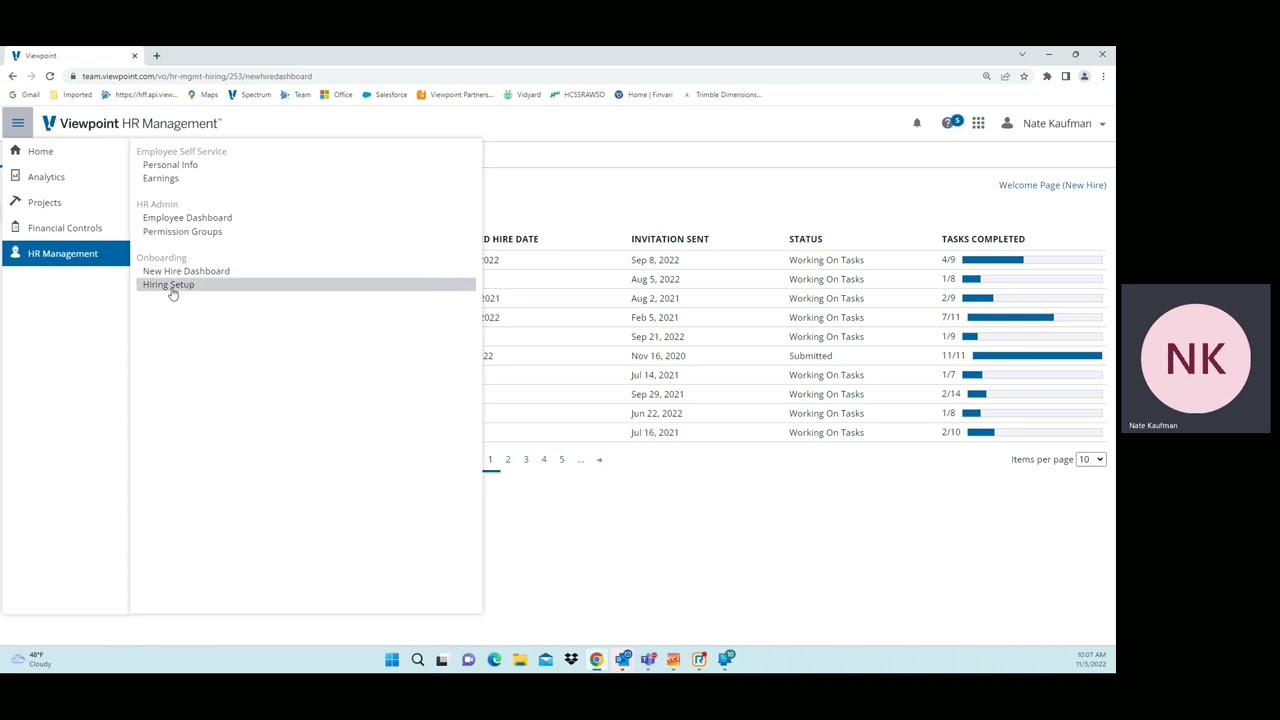Viewport: 1280px width, 720px height.
Task: Open Microsoft Teams from taskbar
Action: [x=648, y=660]
